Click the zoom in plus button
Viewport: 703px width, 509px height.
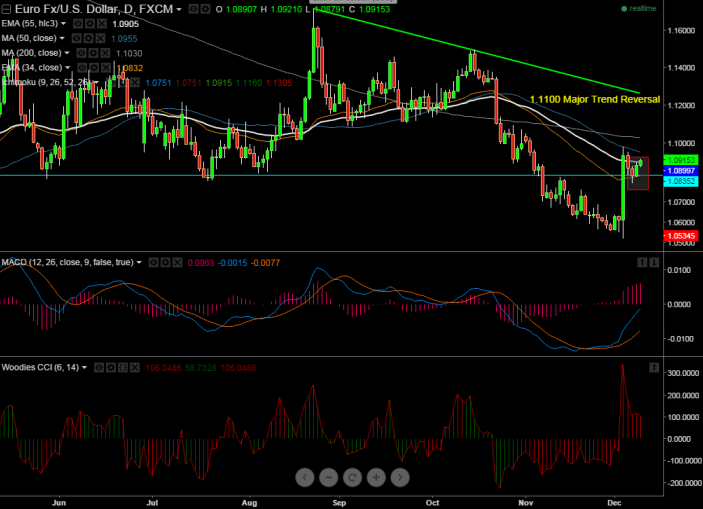click(376, 477)
